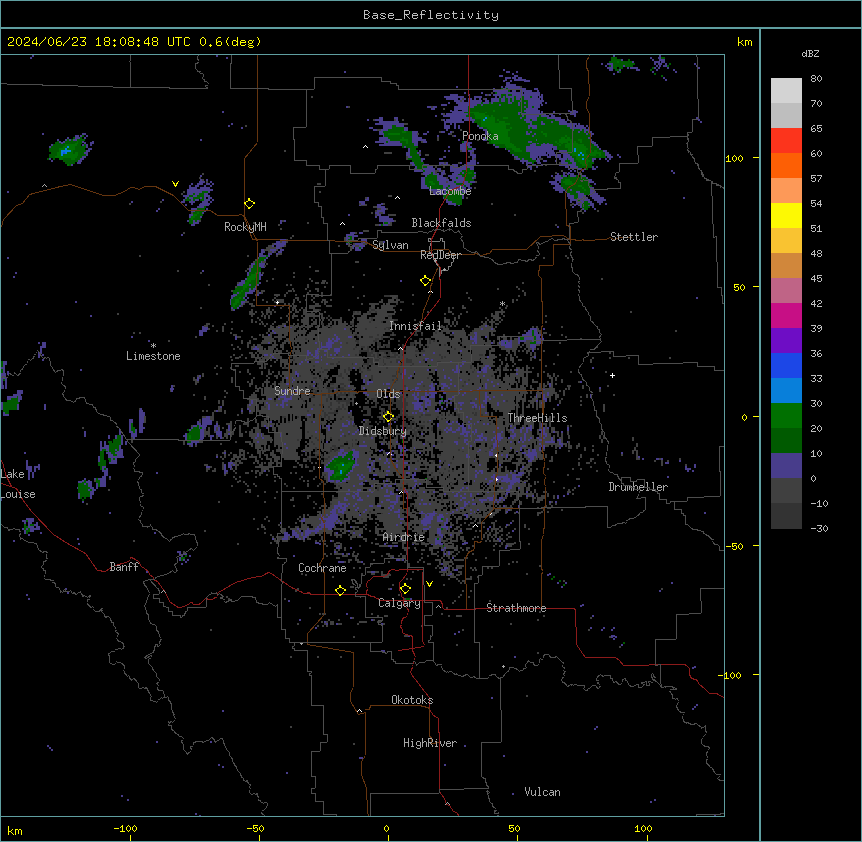Click the Calgary label

399,603
